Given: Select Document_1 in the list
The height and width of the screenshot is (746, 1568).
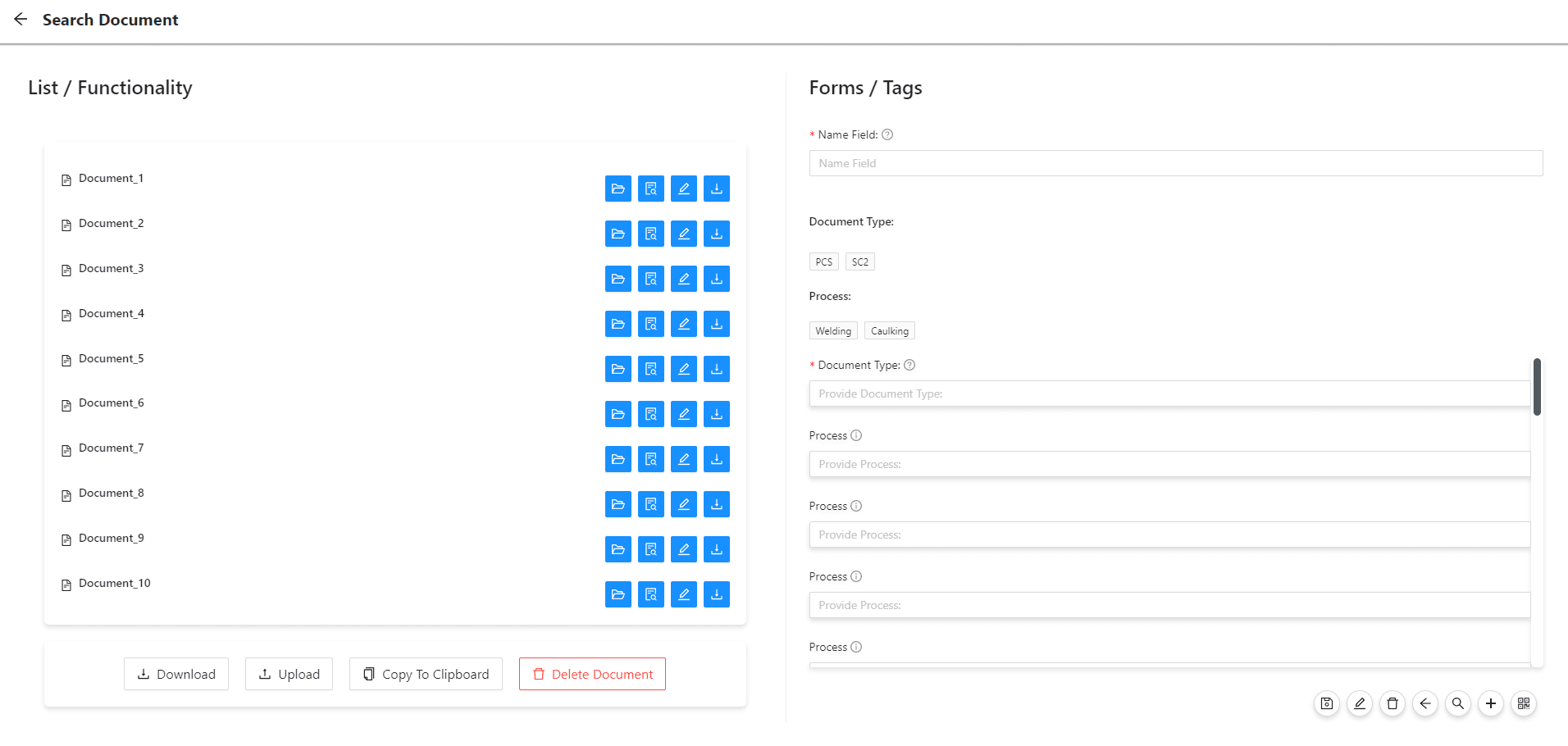Looking at the screenshot, I should point(111,178).
